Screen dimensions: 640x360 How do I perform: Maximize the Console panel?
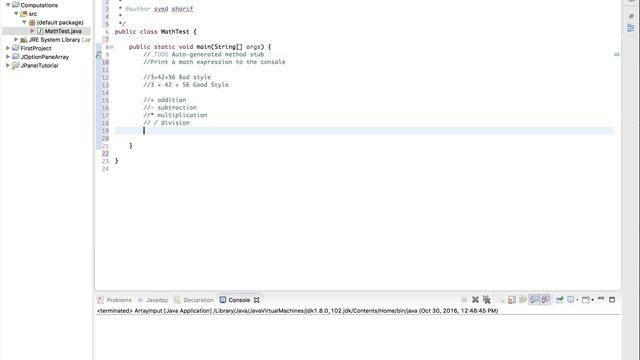coord(612,300)
